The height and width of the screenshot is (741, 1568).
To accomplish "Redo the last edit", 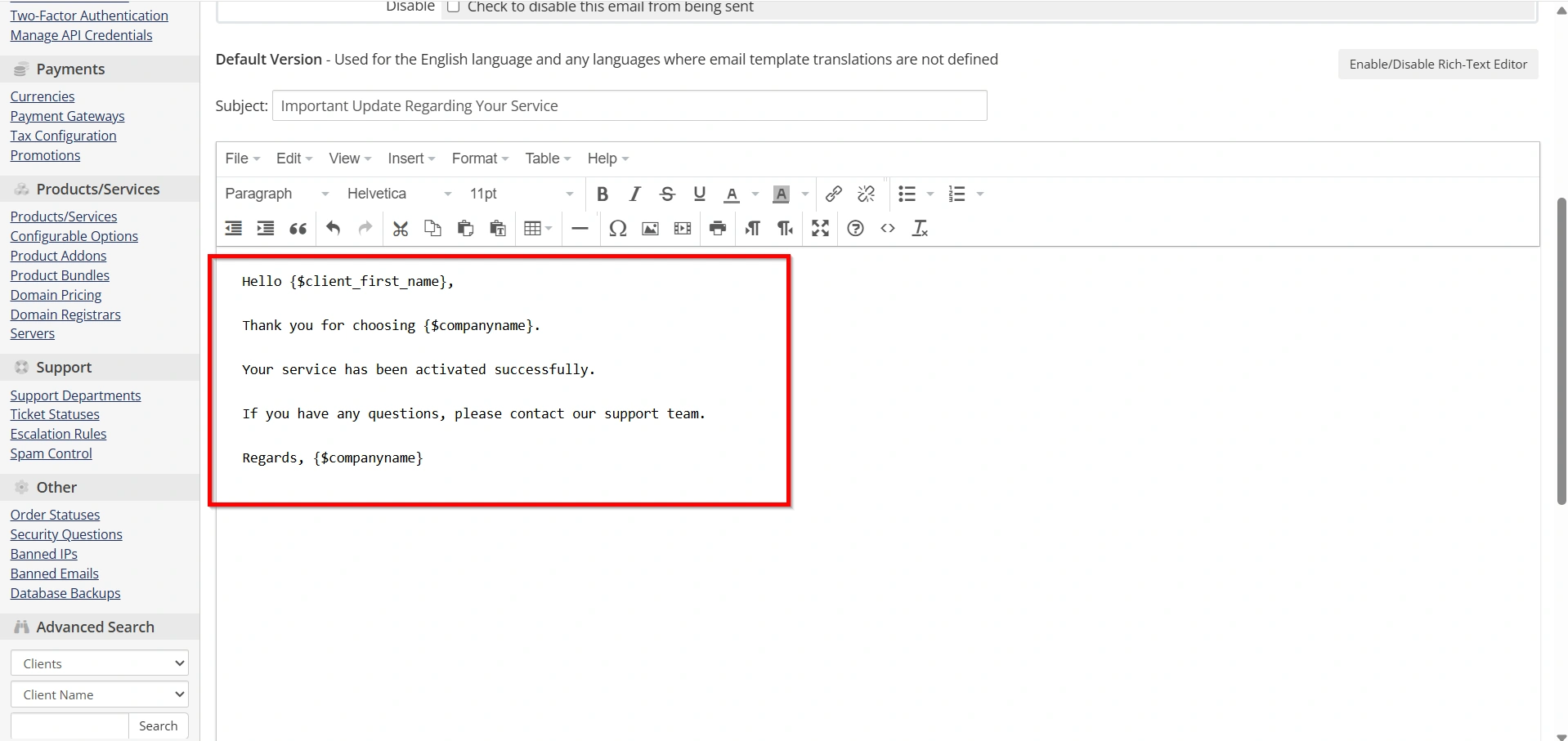I will pyautogui.click(x=365, y=229).
